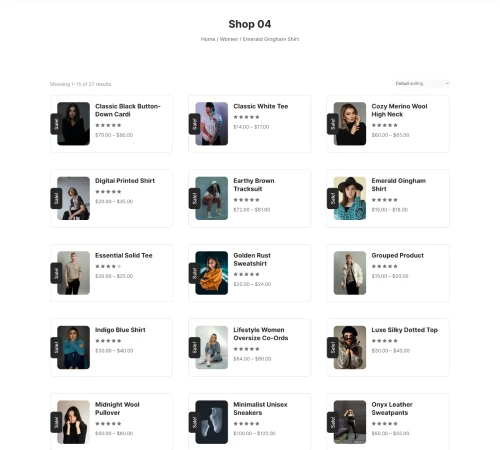This screenshot has height=450, width=500.
Task: Open Earthy Brown Tracksuit product title
Action: click(254, 185)
